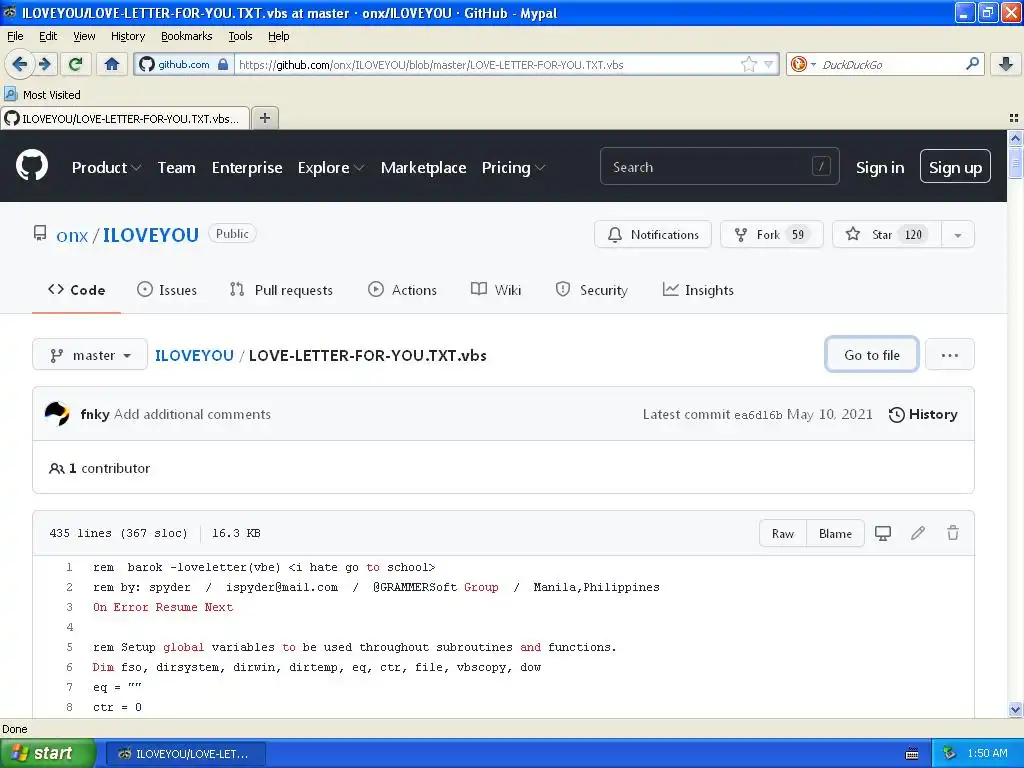Click the Sign up button
Screen dimensions: 1024x768
point(955,167)
